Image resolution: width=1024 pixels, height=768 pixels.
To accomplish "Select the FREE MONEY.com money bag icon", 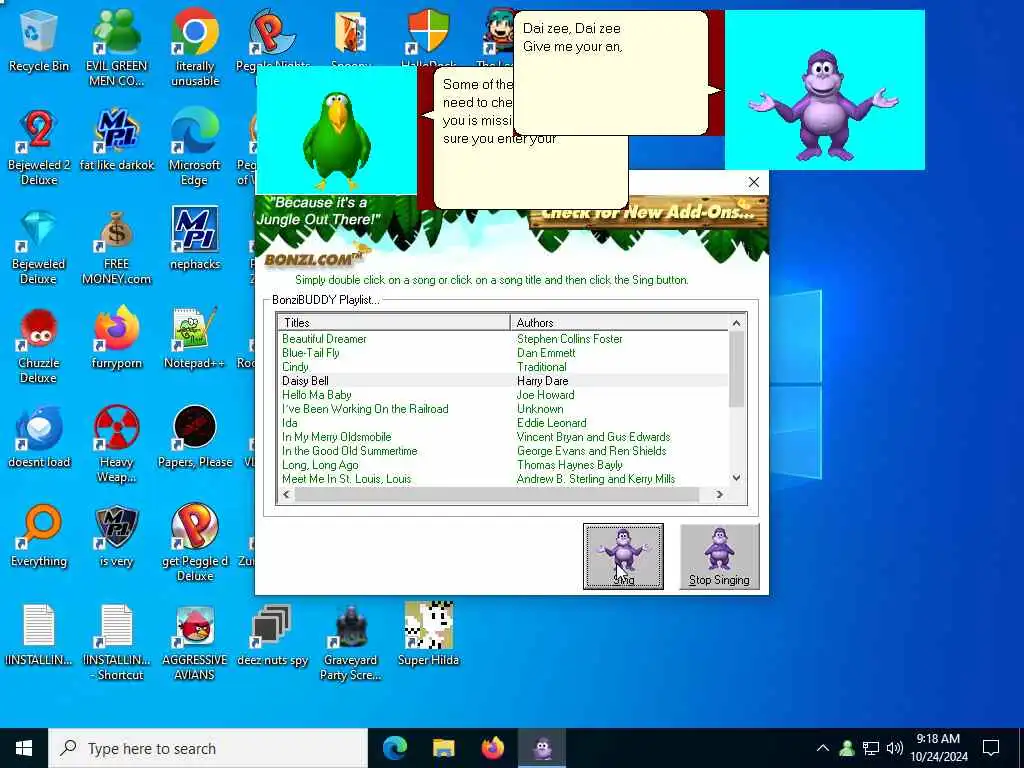I will [116, 247].
